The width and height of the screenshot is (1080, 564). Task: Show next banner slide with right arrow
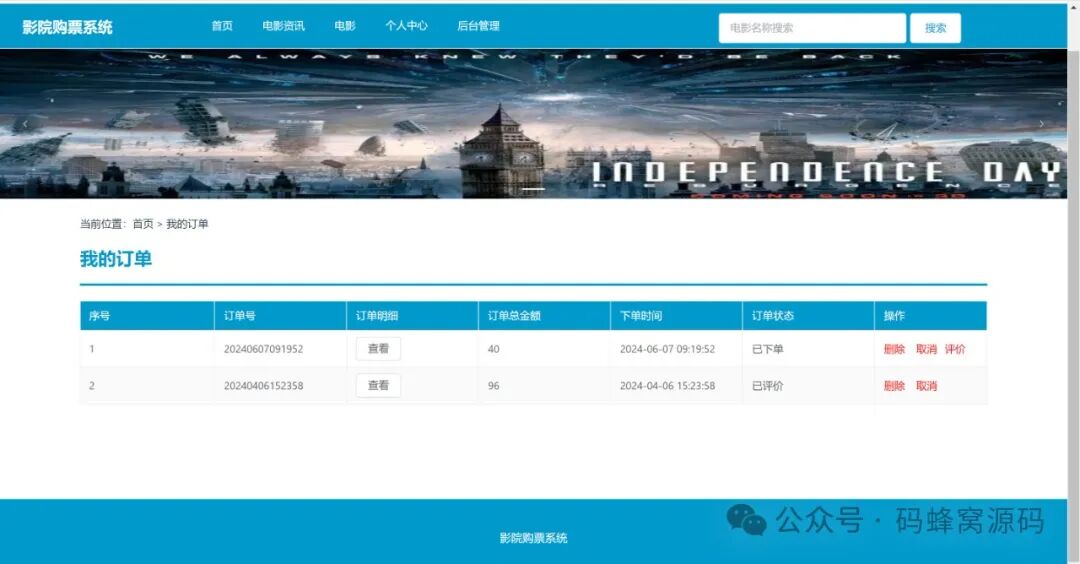click(1041, 124)
